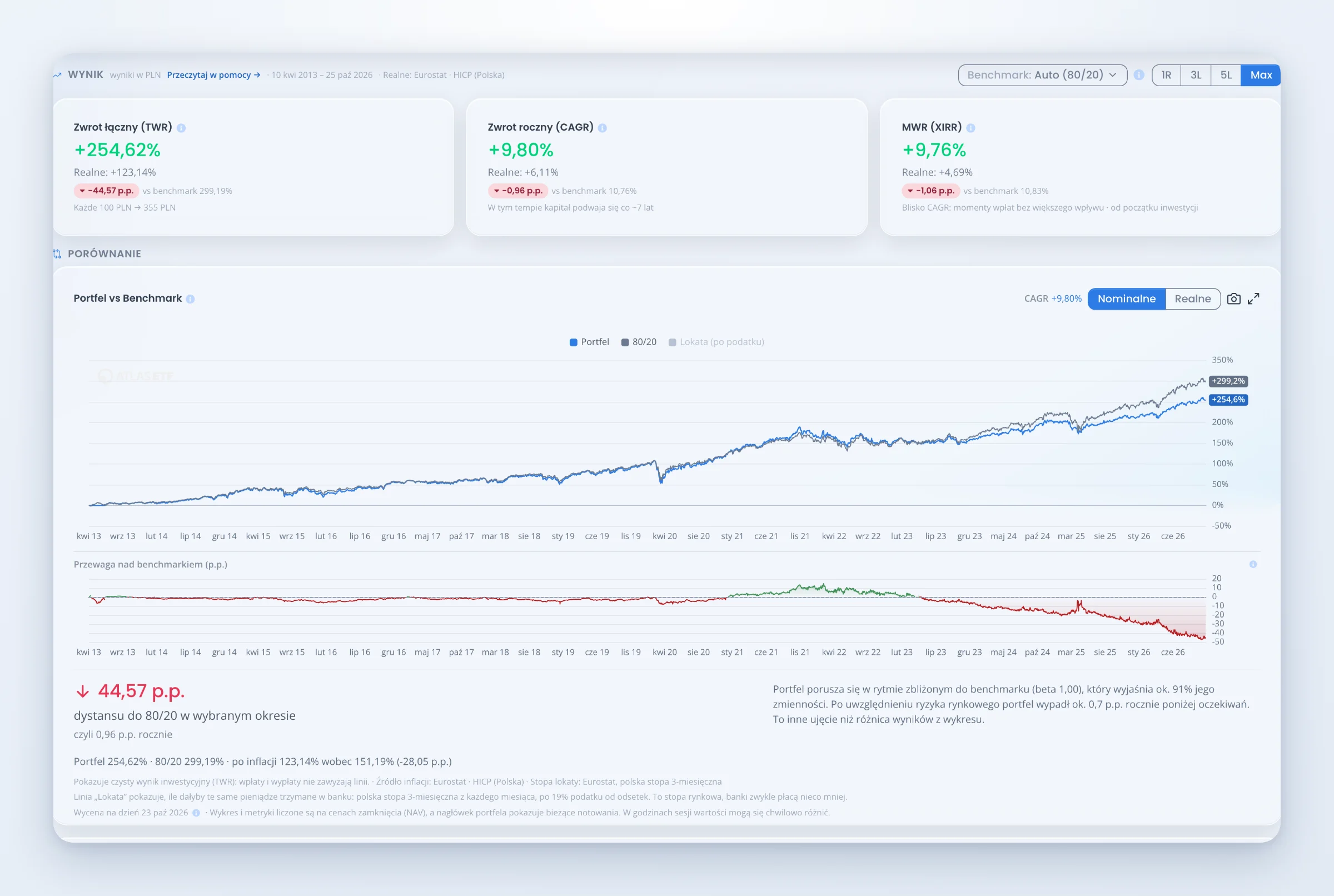The height and width of the screenshot is (896, 1334).
Task: Click 'czyli 0,96 p.p. rocznie' text
Action: point(123,735)
